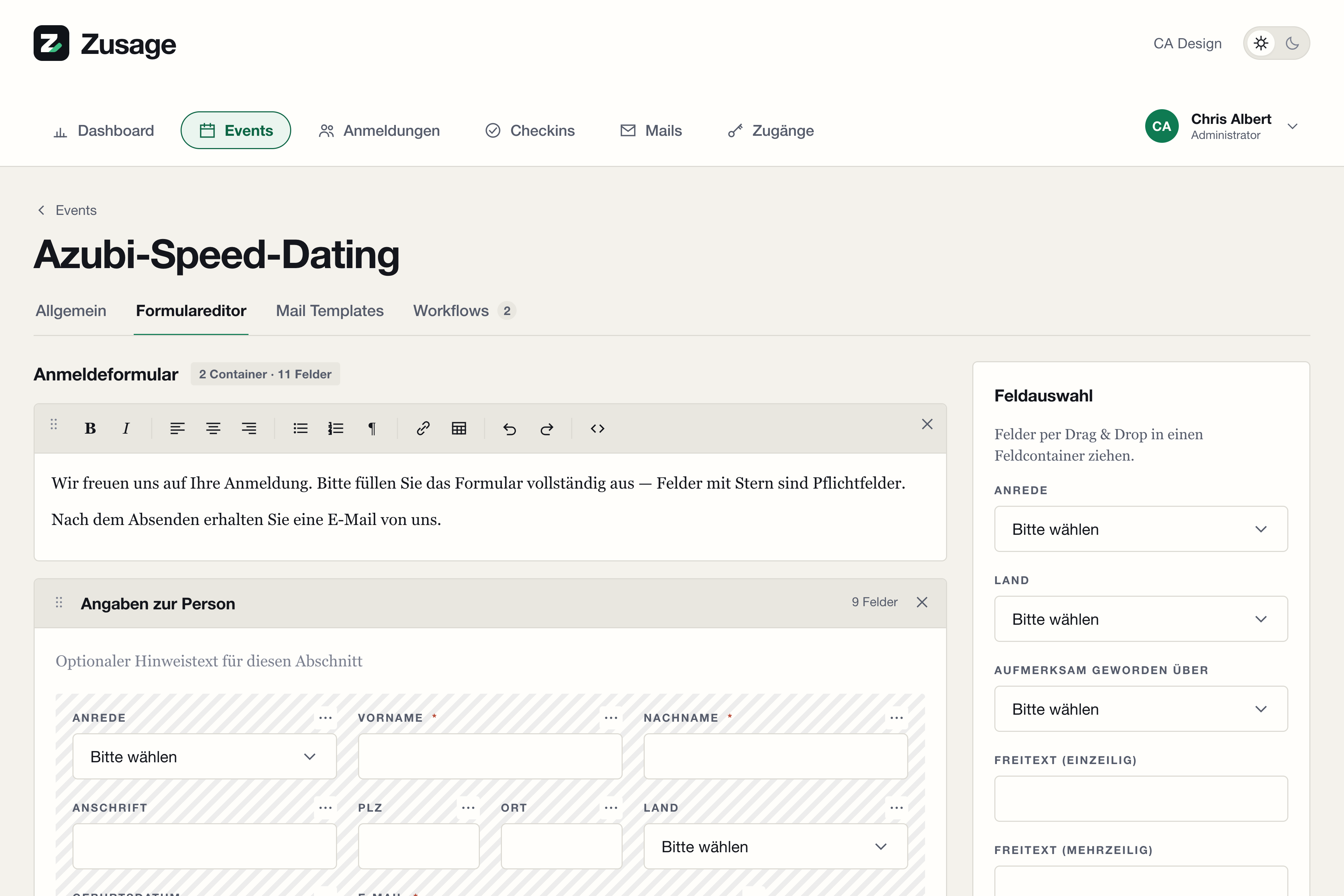
Task: Switch to light mode sun icon
Action: click(1261, 43)
